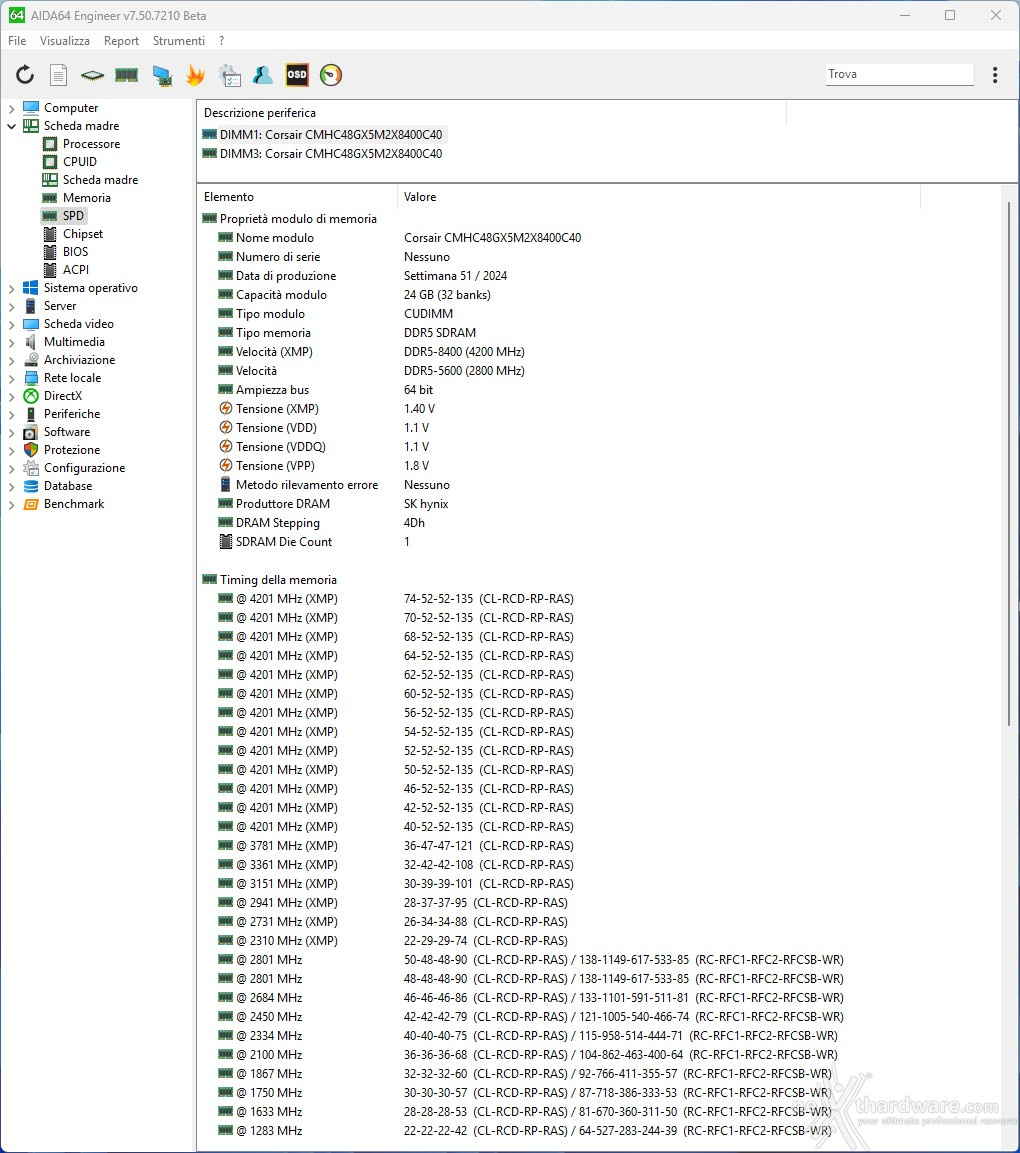Select the 3781 MHz (XMP) timing row
This screenshot has width=1020, height=1153.
396,846
